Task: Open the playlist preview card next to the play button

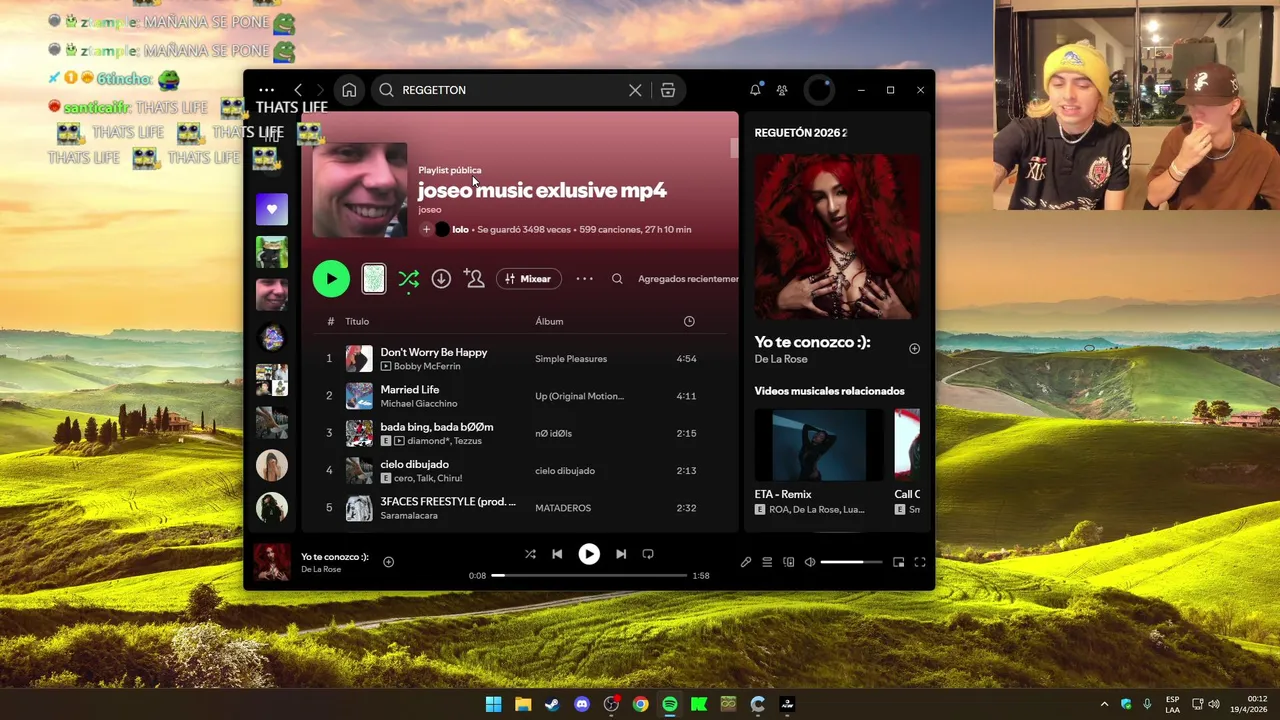Action: click(373, 279)
